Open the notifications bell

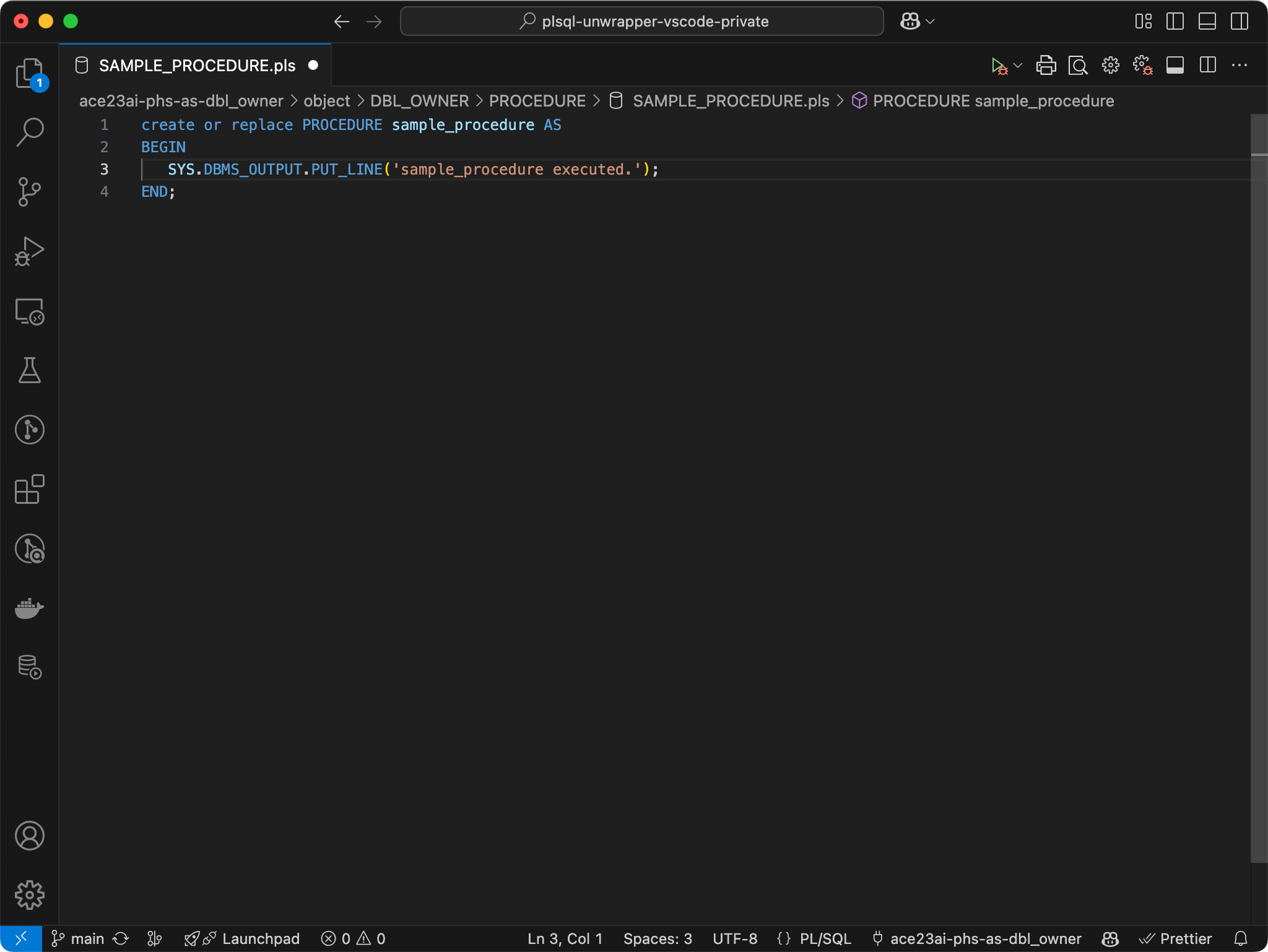pyautogui.click(x=1241, y=938)
